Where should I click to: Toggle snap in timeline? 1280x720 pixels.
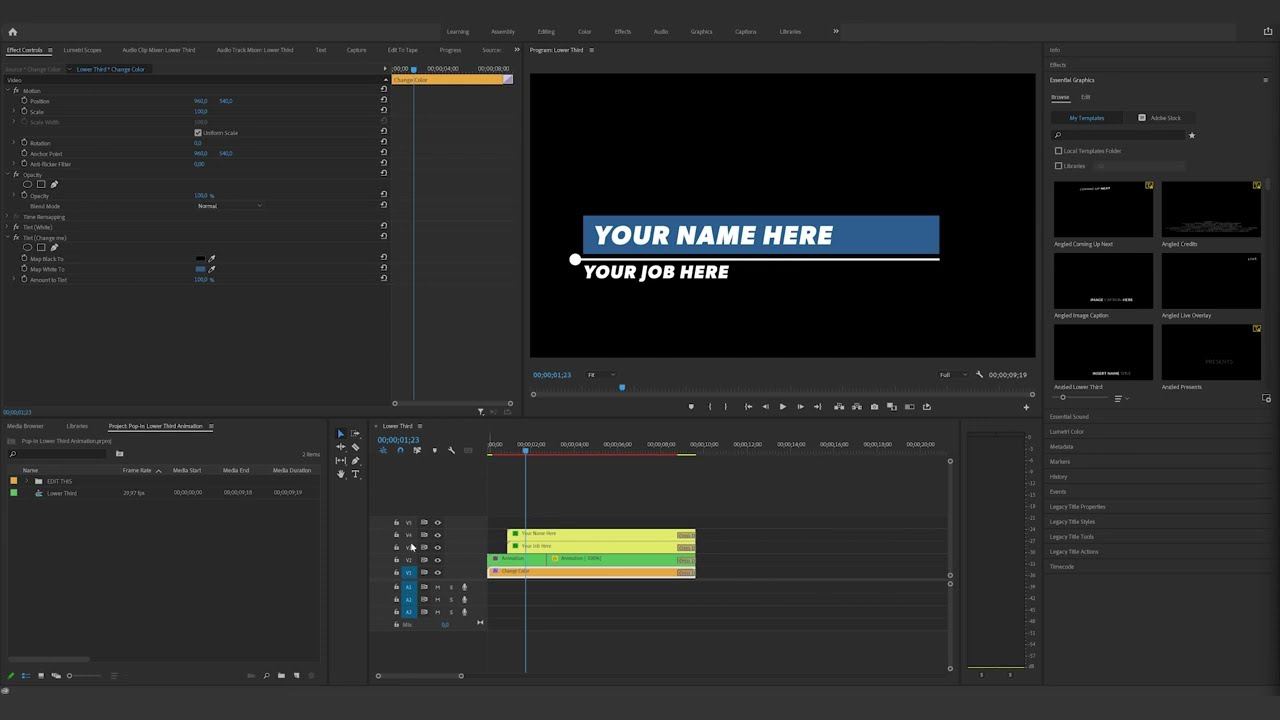400,451
